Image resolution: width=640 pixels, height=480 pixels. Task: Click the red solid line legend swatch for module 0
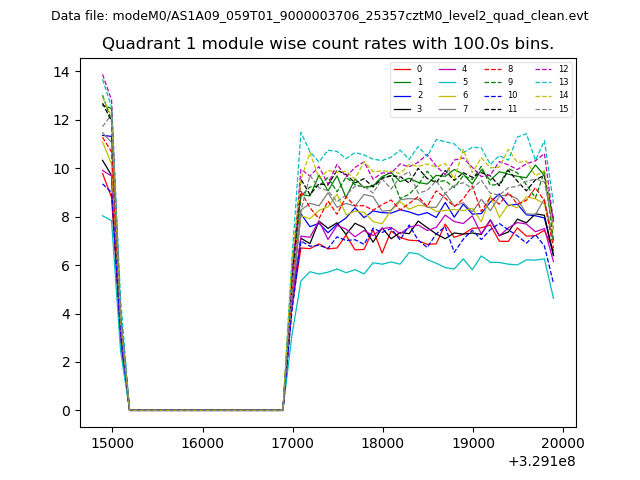[403, 69]
